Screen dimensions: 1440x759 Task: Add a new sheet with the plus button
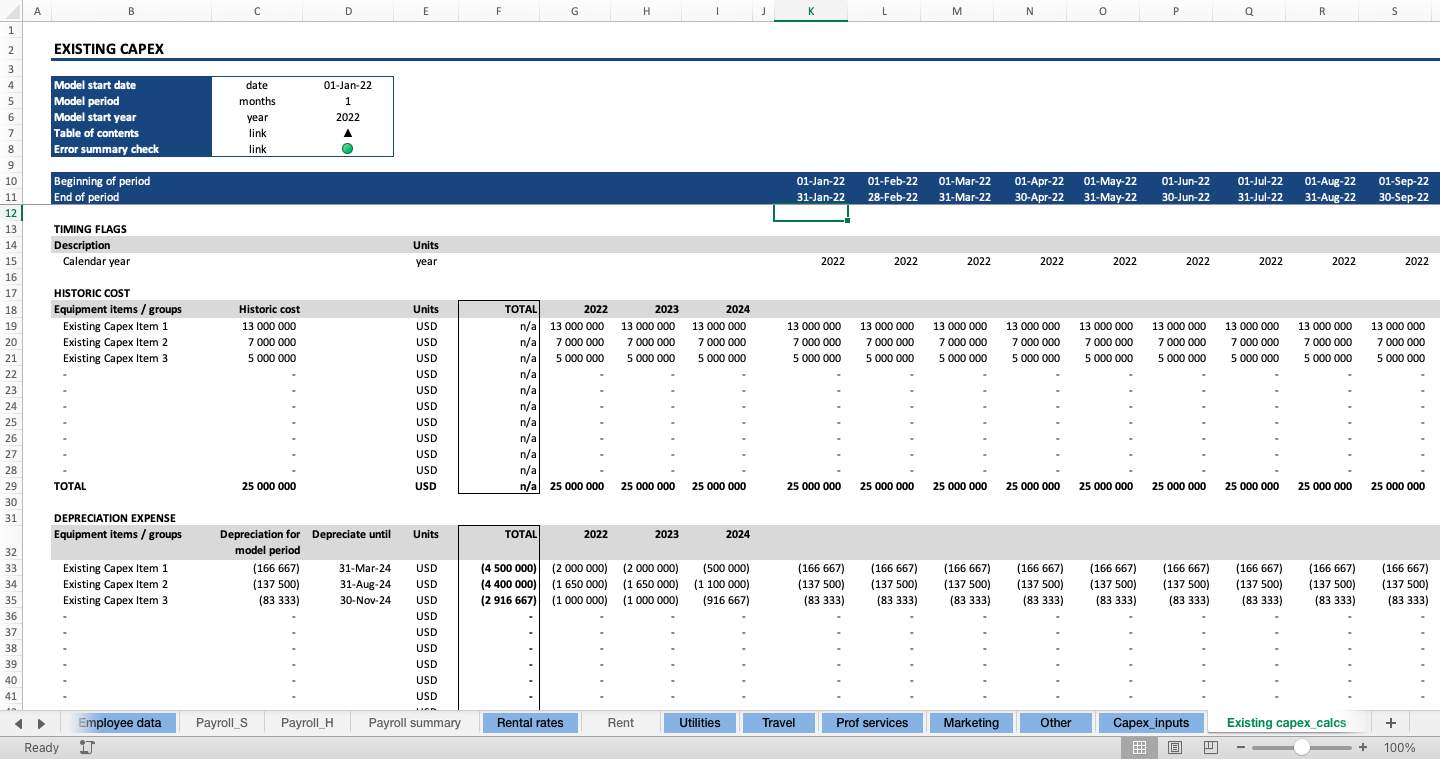(1390, 723)
